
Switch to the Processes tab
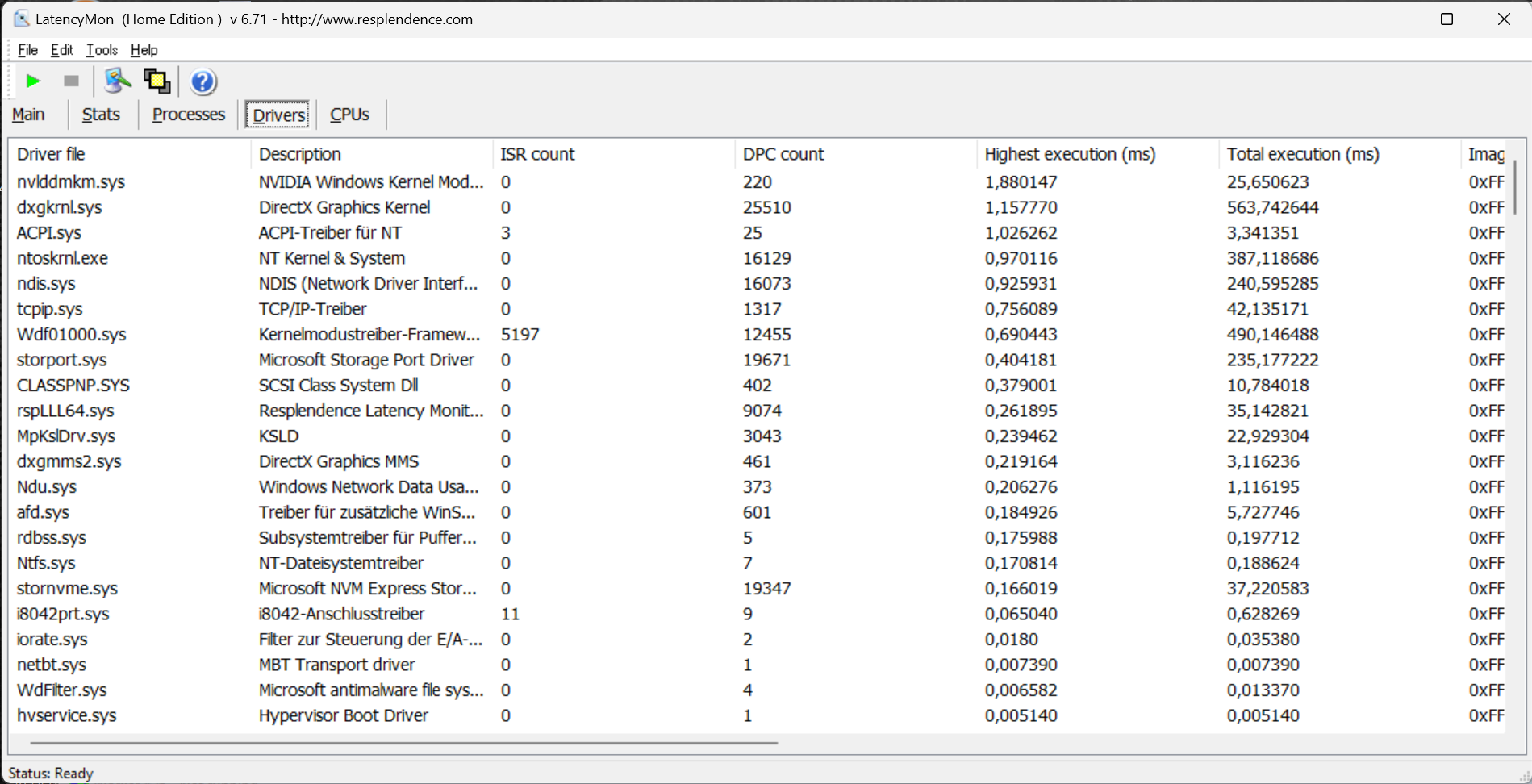point(189,115)
